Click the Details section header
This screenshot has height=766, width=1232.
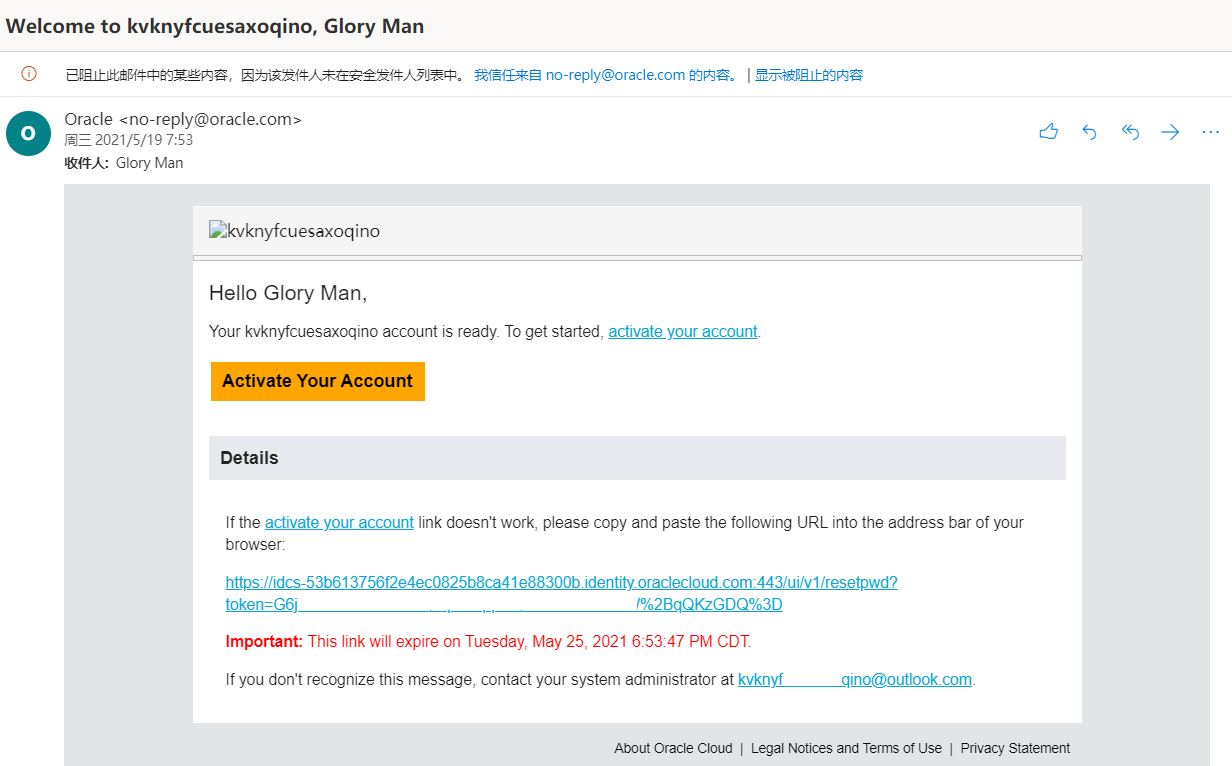[637, 458]
